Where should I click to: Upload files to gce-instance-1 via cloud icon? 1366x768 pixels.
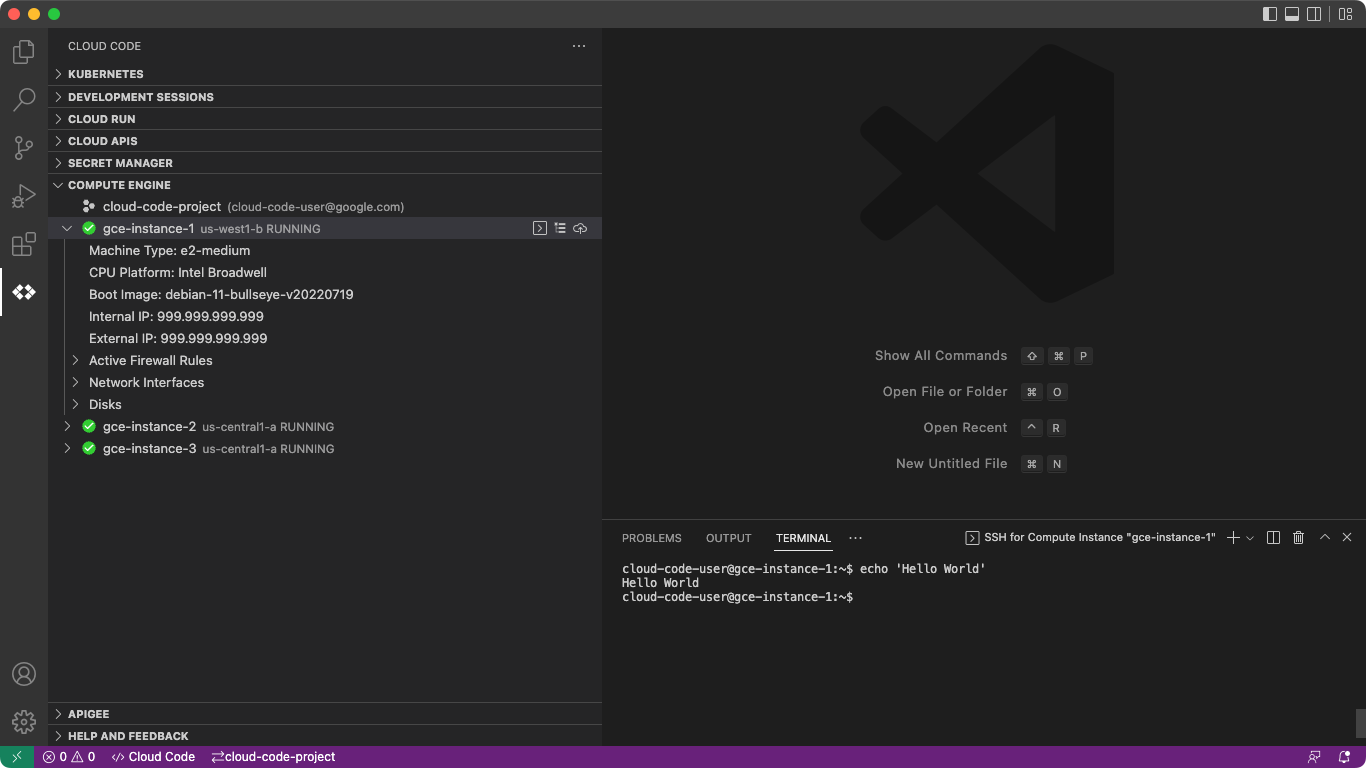[580, 229]
